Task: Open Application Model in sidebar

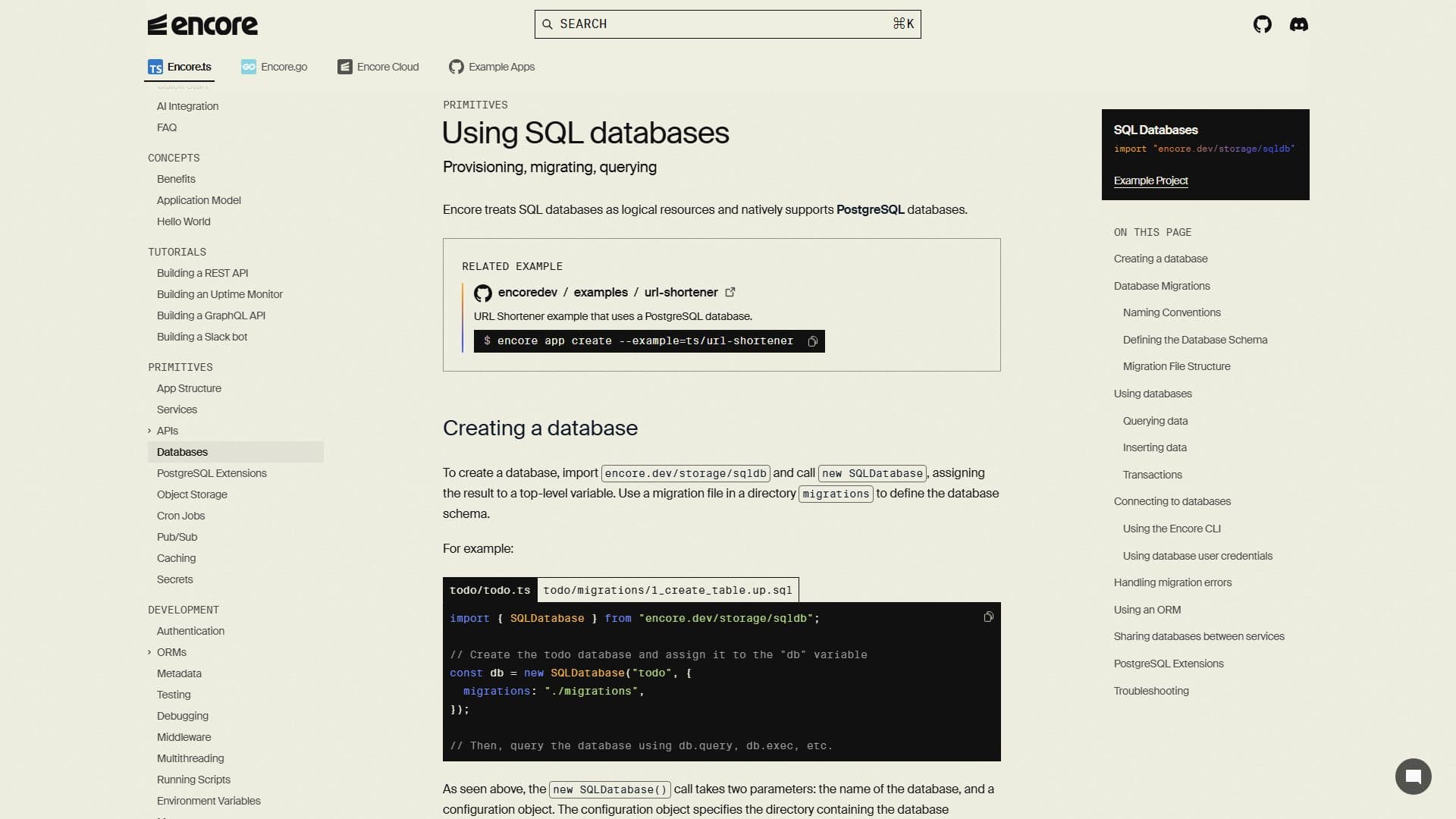Action: coord(199,200)
